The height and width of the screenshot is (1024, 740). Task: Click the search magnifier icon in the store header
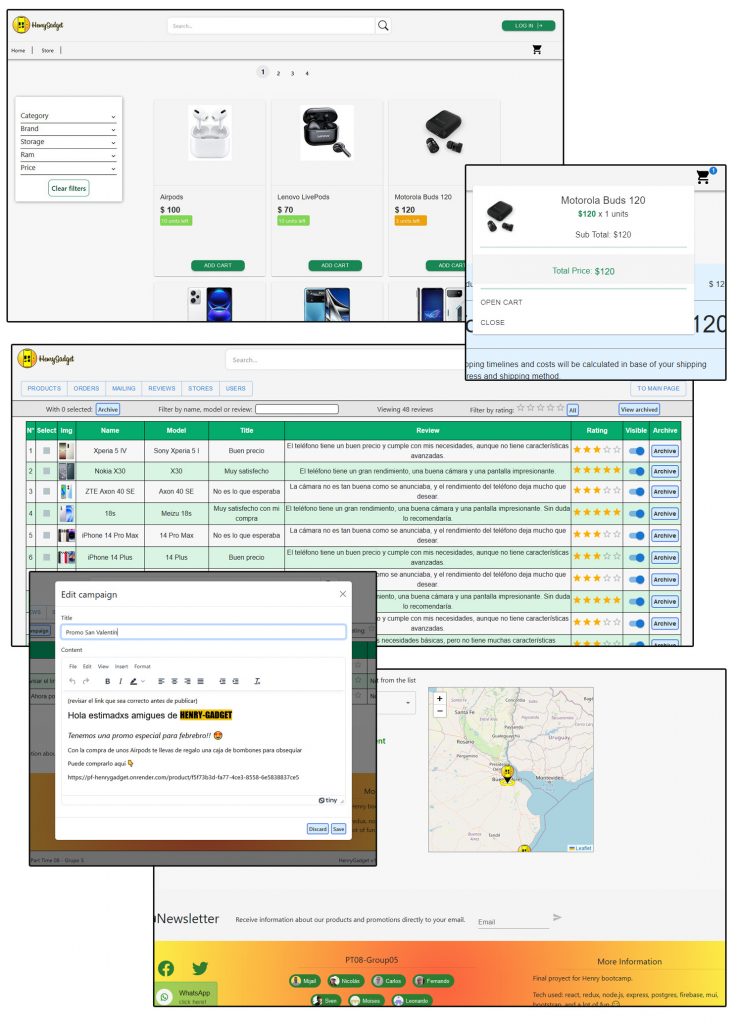383,26
